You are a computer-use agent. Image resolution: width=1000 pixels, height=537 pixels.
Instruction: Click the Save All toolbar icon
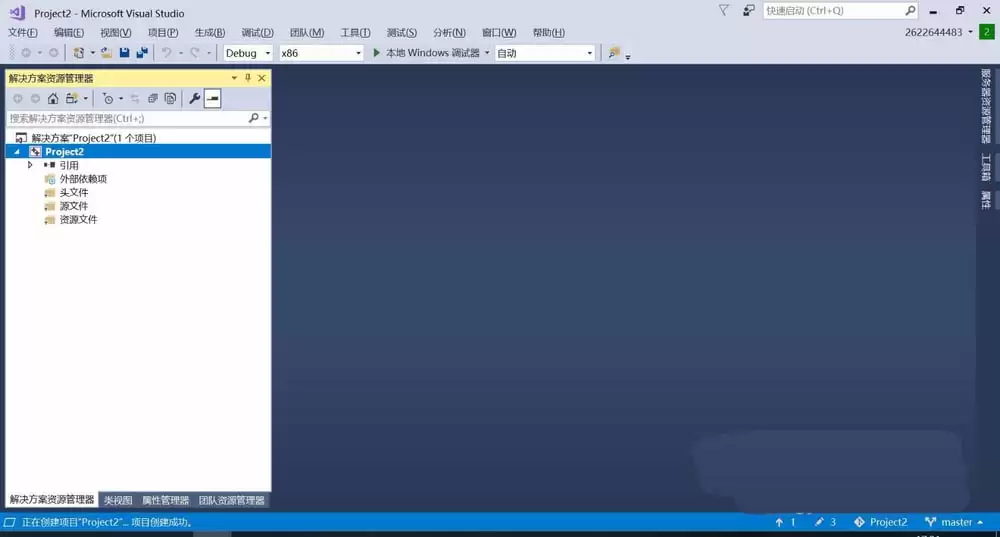142,53
